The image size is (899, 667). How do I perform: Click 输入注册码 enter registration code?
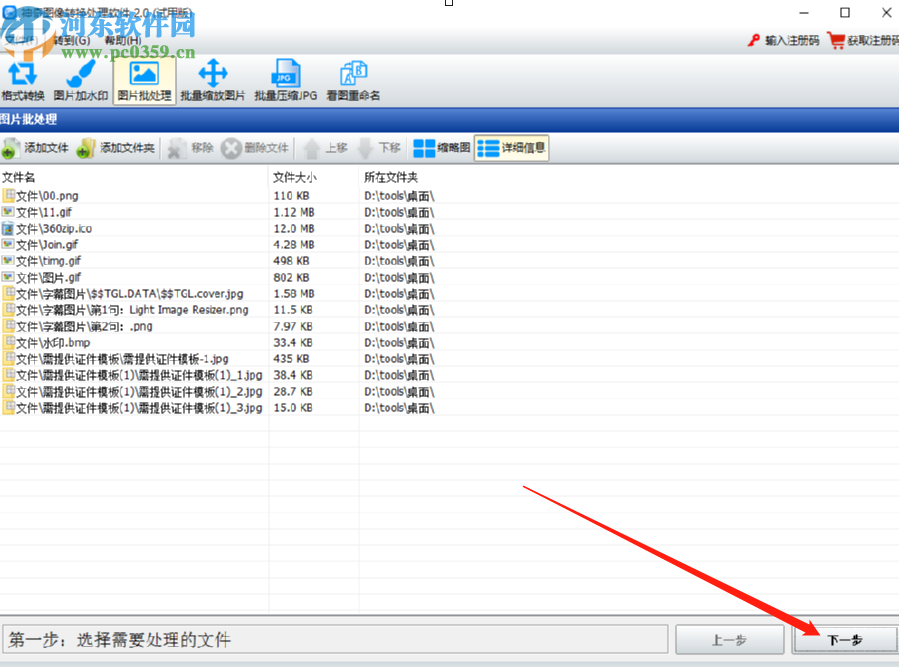click(784, 40)
